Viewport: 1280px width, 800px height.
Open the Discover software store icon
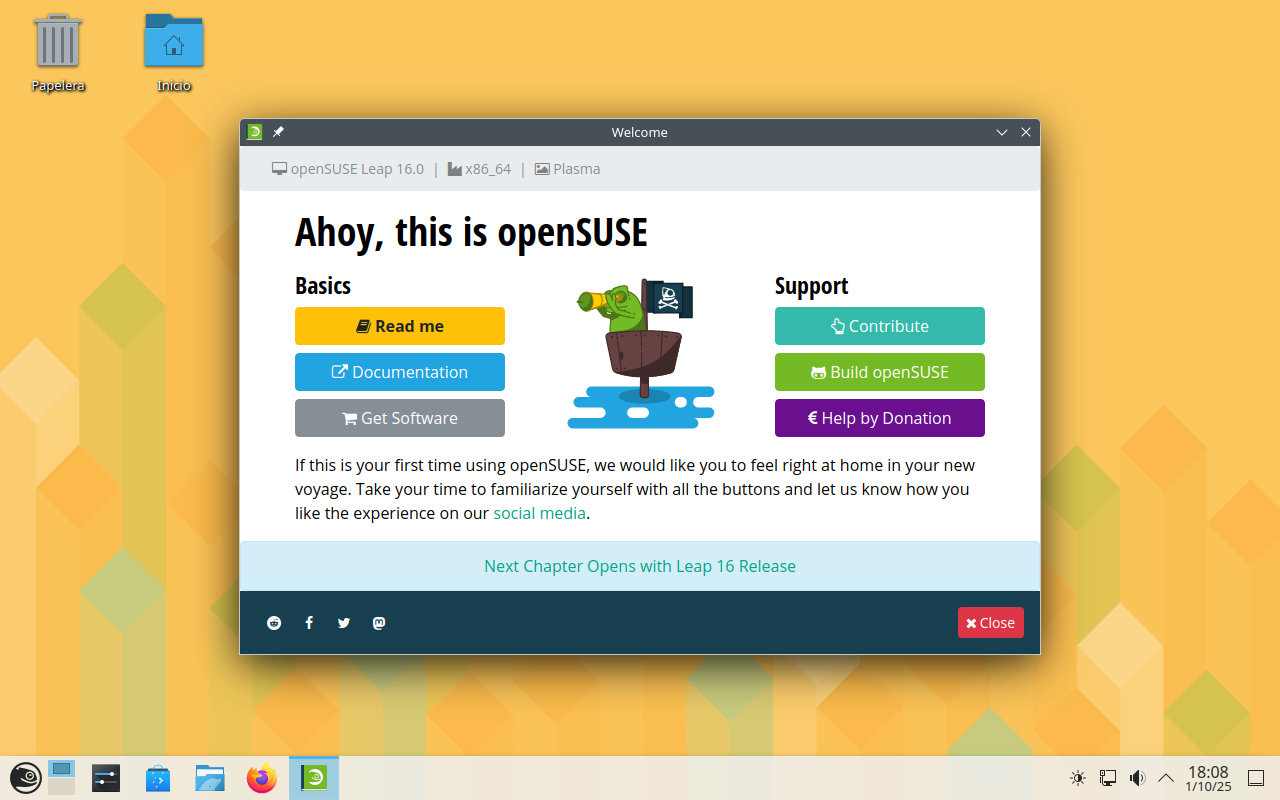pos(158,778)
